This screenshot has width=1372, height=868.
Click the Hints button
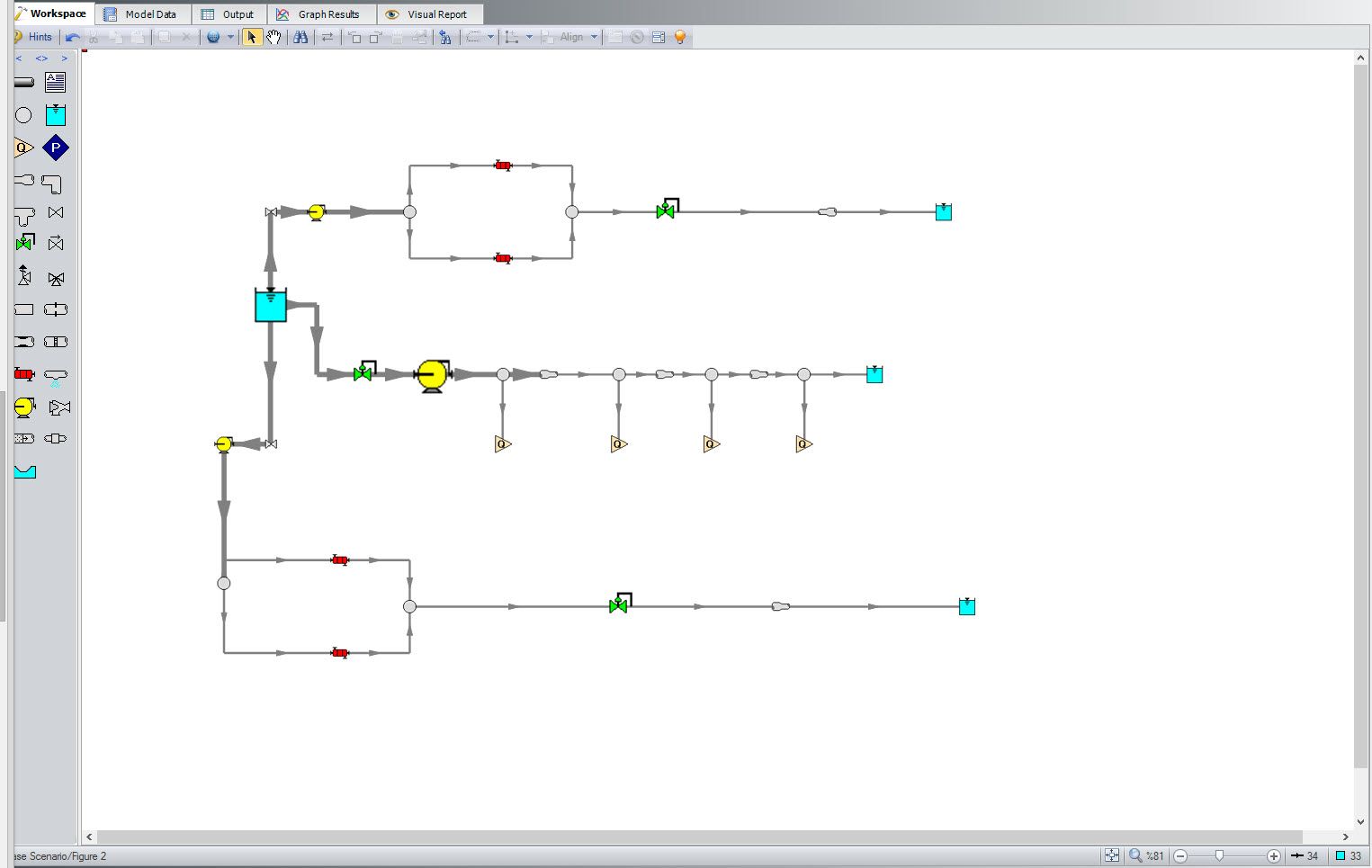(34, 37)
